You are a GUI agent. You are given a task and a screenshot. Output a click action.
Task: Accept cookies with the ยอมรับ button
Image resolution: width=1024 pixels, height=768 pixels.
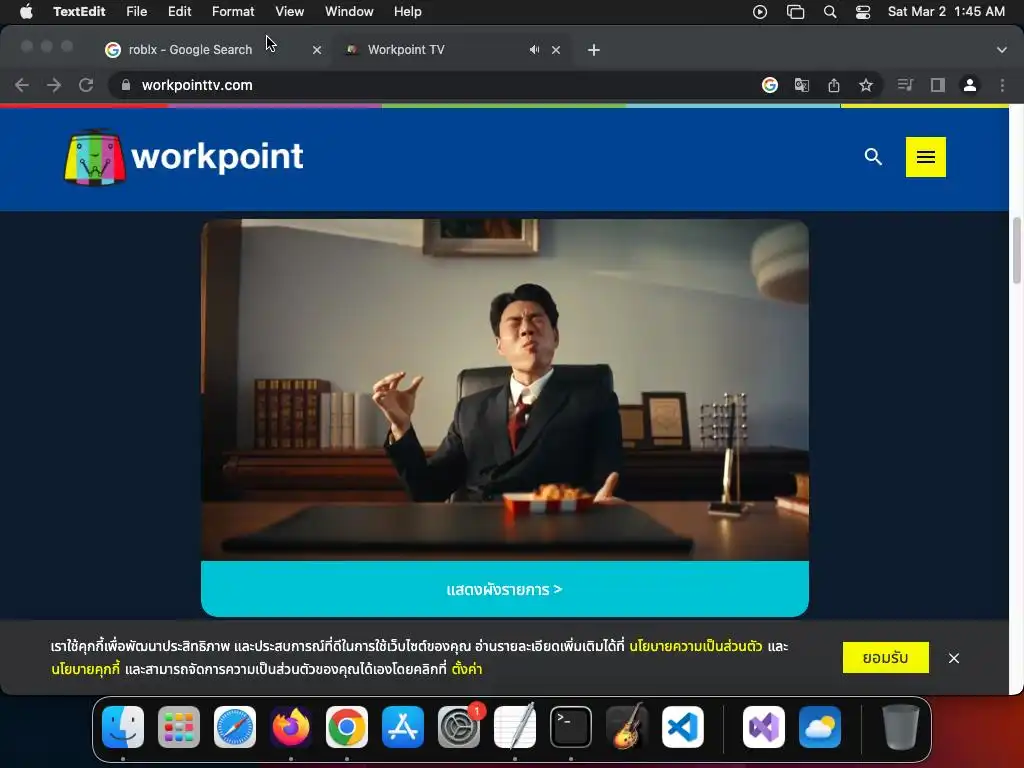click(x=886, y=658)
